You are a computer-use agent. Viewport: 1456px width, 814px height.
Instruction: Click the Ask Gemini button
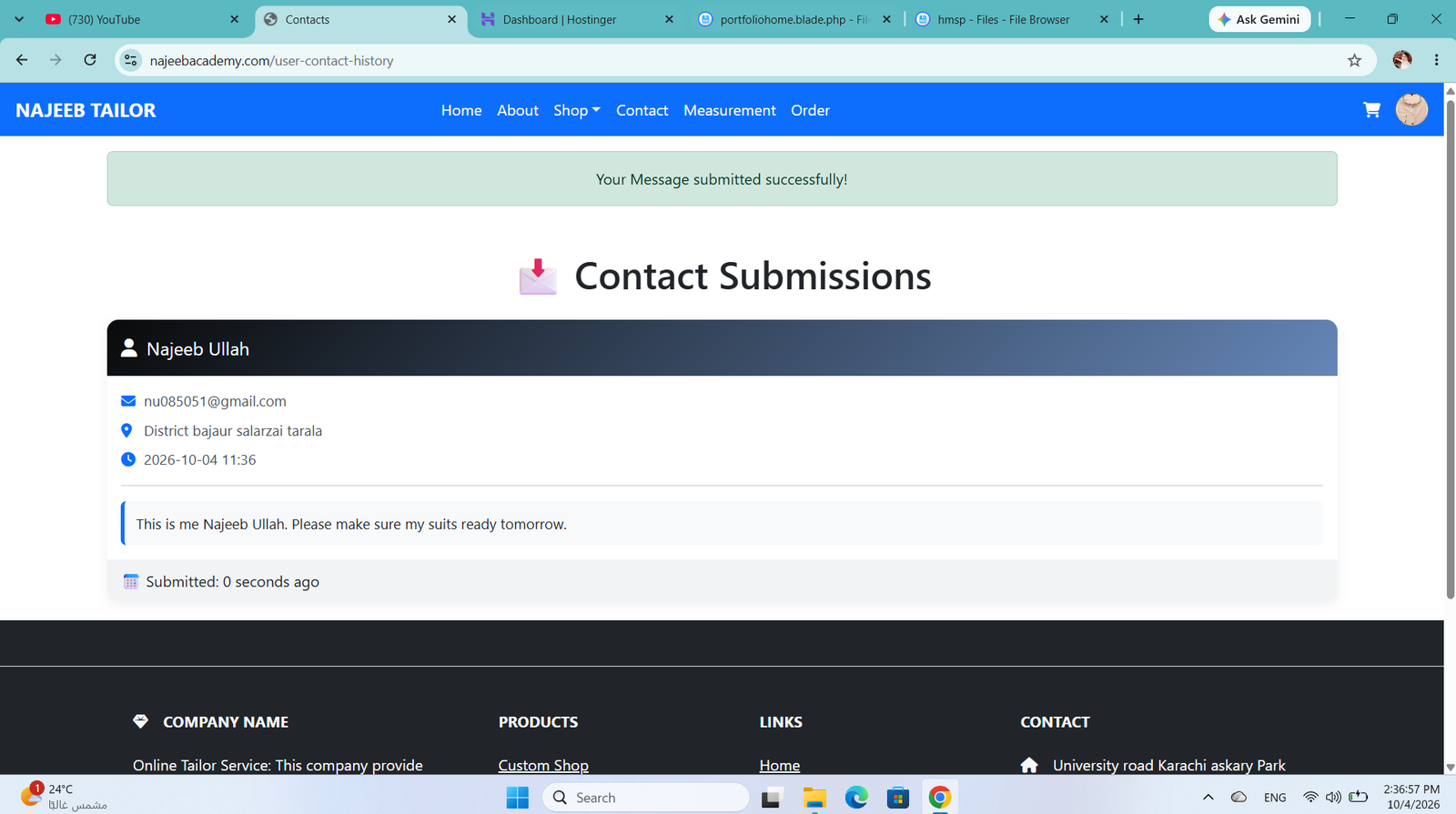[x=1259, y=19]
